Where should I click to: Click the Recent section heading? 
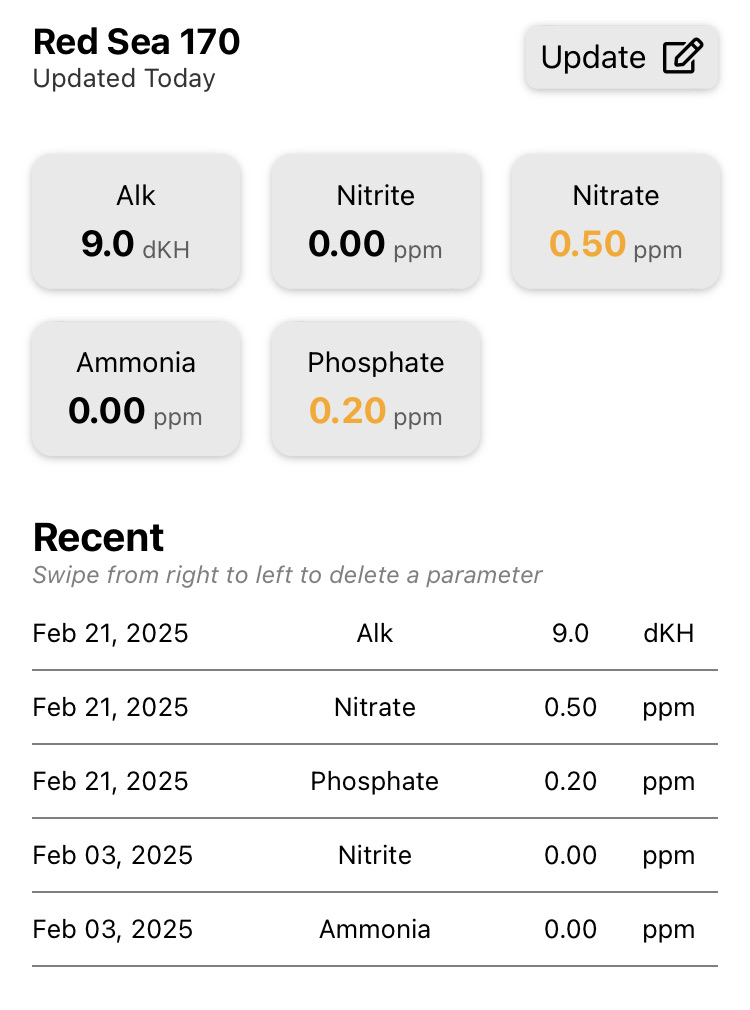point(99,538)
